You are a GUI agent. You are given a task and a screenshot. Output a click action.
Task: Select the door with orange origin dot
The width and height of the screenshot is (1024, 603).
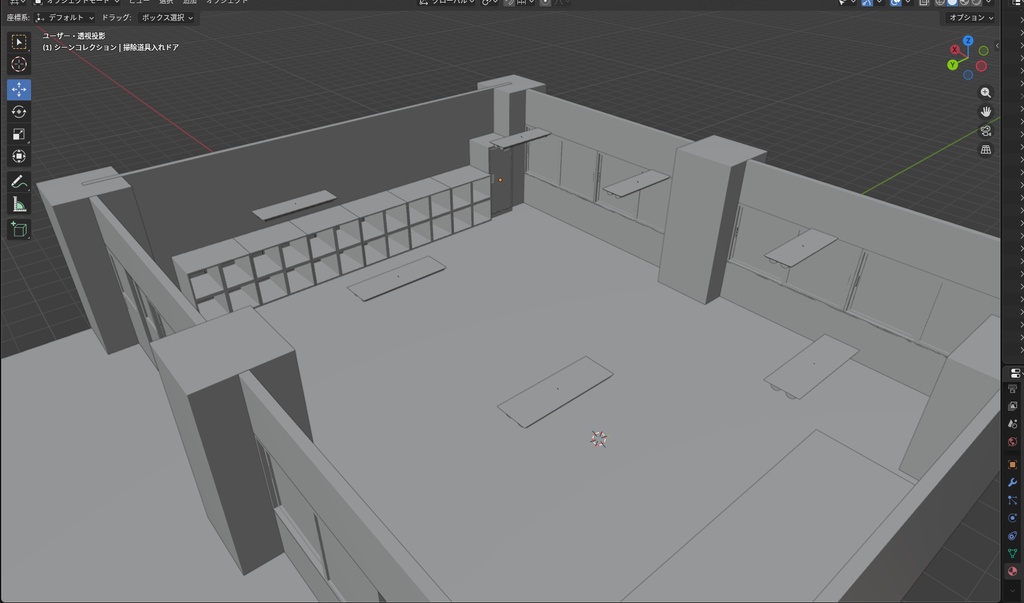(x=501, y=180)
